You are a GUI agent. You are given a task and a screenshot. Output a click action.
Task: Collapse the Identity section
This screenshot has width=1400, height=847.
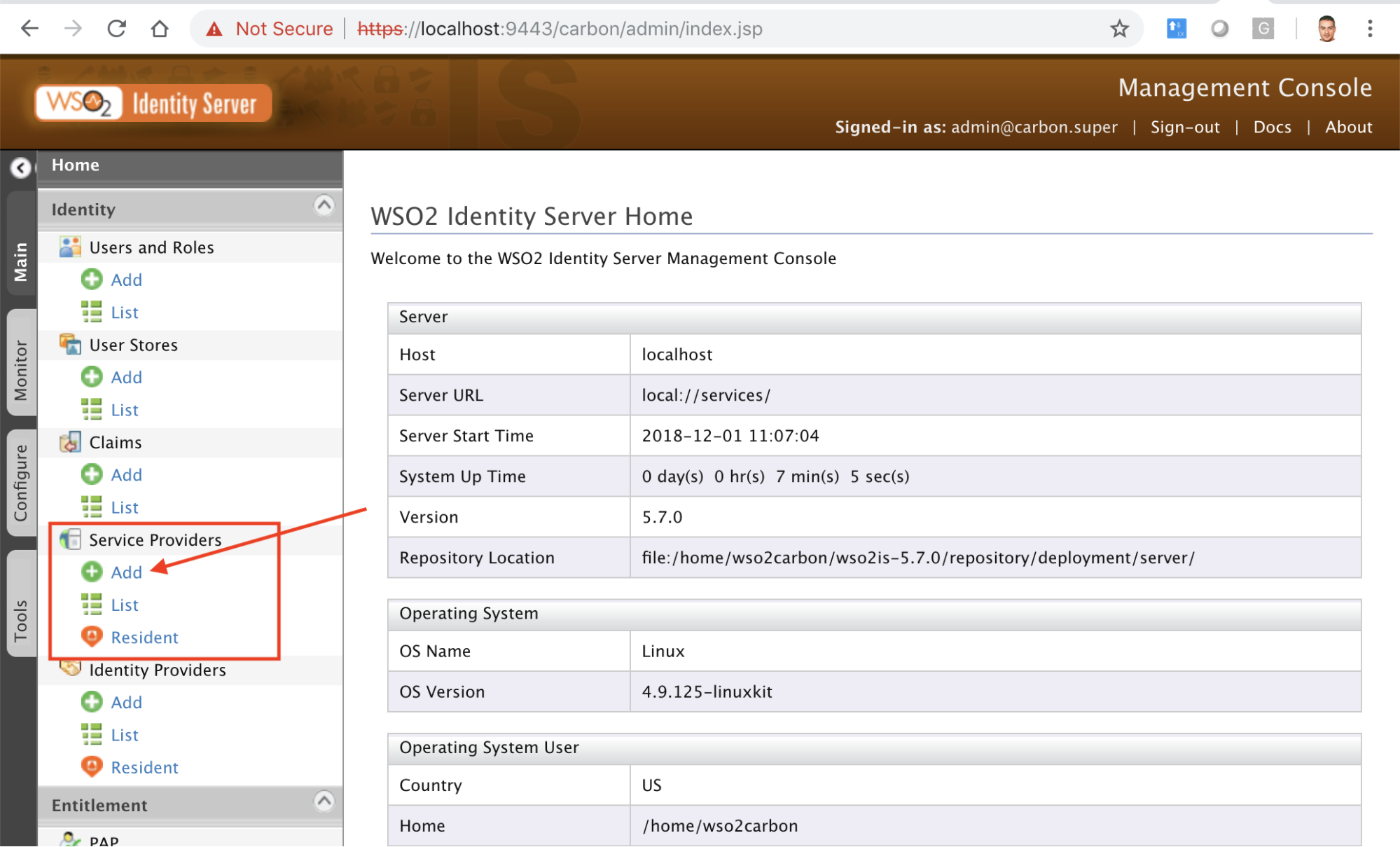(324, 205)
